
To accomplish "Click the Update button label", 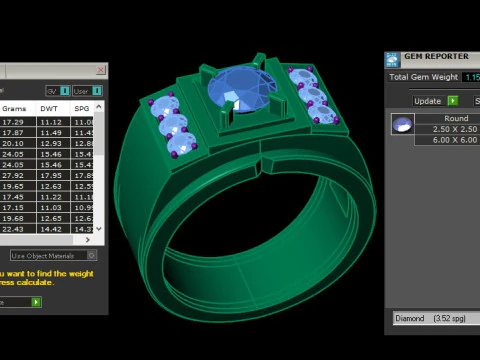I will [x=427, y=101].
